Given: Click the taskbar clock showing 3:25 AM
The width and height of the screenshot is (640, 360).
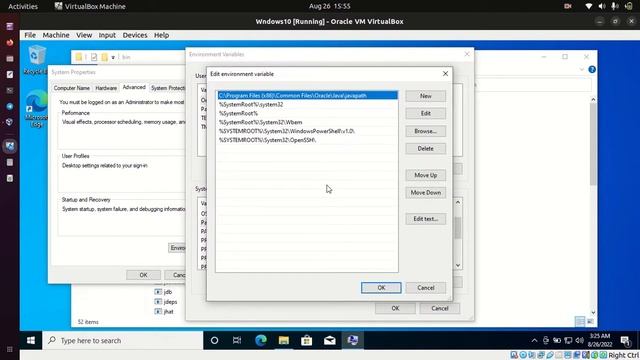Looking at the screenshot, I should tap(600, 340).
